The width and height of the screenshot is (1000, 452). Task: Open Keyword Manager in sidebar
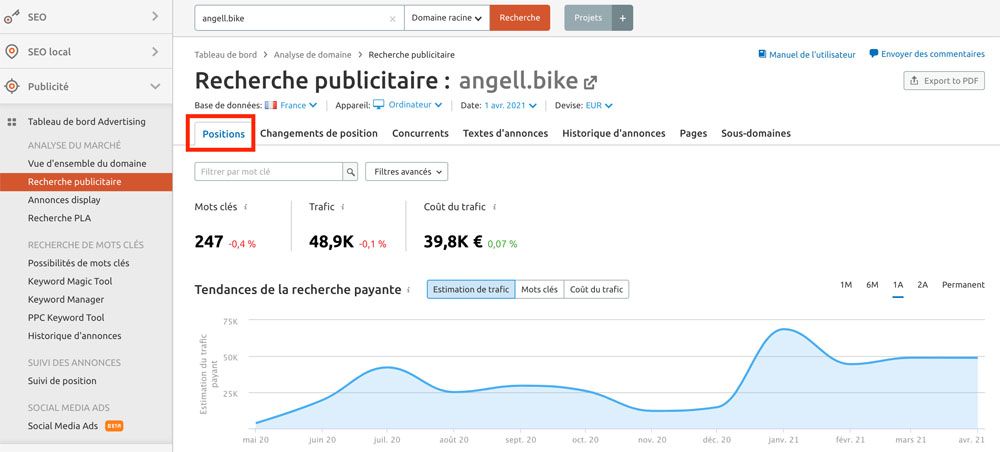point(66,300)
